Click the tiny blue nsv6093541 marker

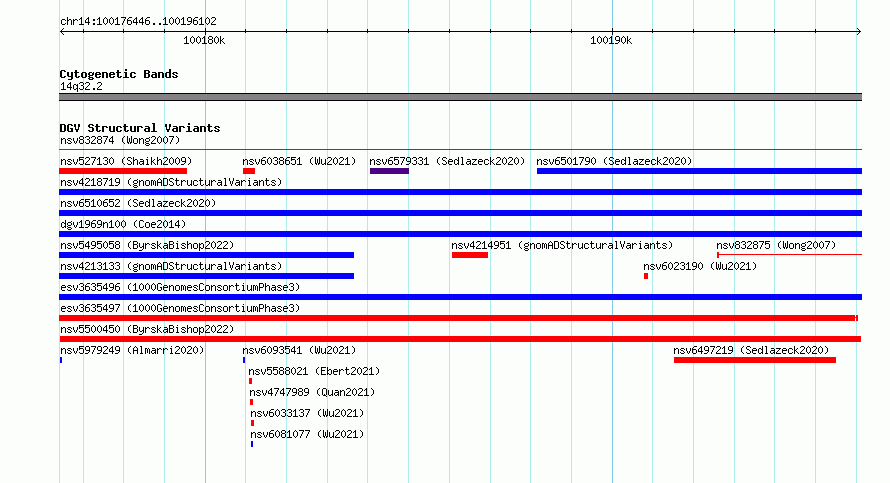tap(244, 360)
